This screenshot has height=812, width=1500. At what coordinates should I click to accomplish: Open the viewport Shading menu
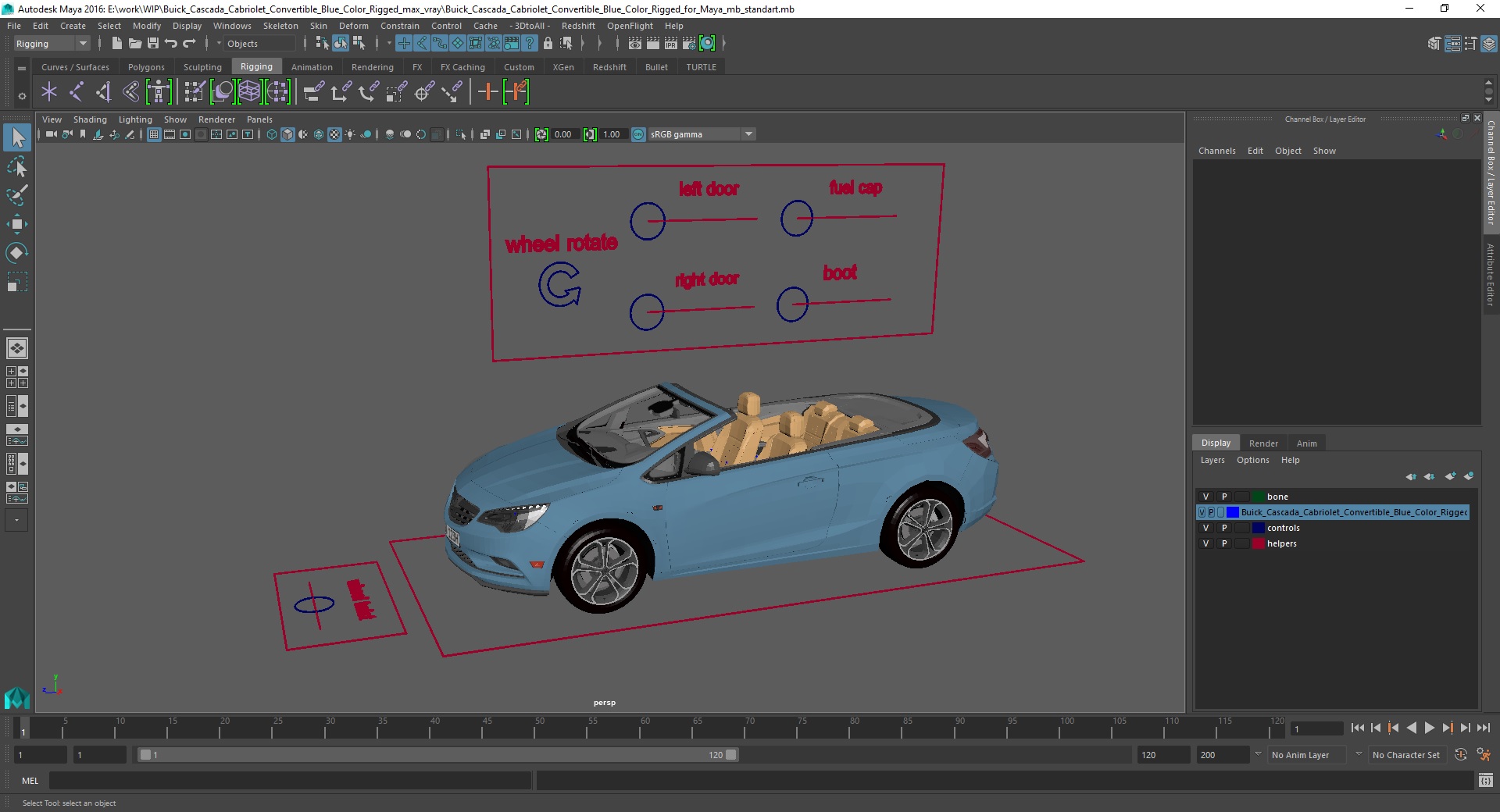coord(90,119)
